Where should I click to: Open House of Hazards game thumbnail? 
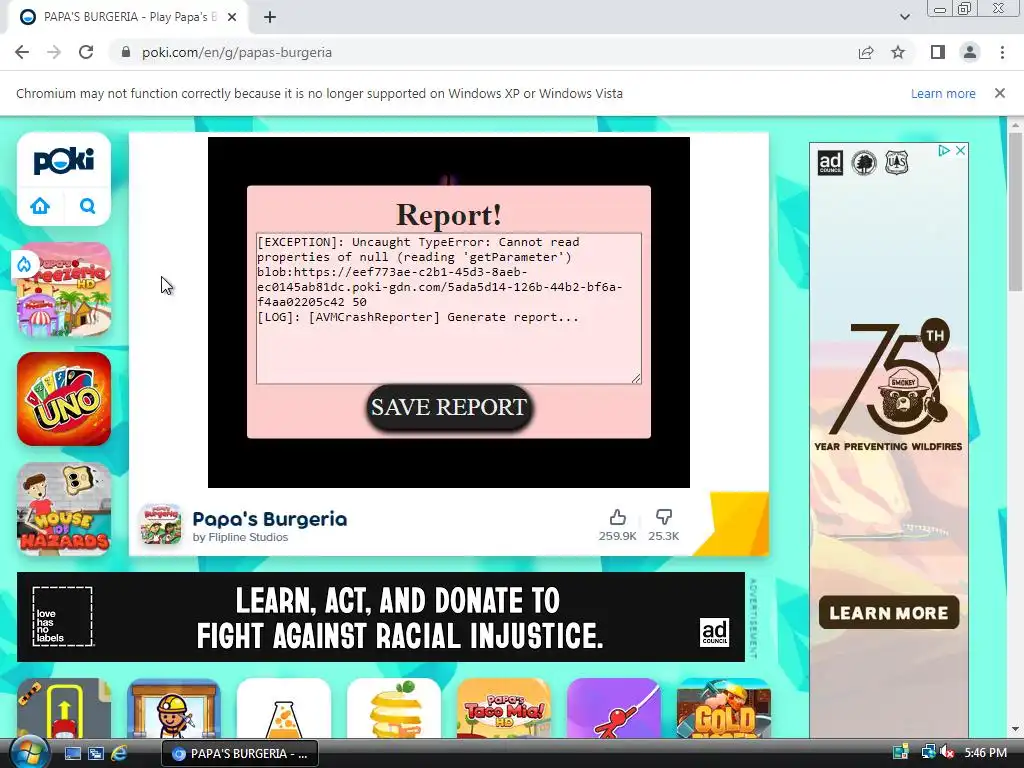point(64,509)
